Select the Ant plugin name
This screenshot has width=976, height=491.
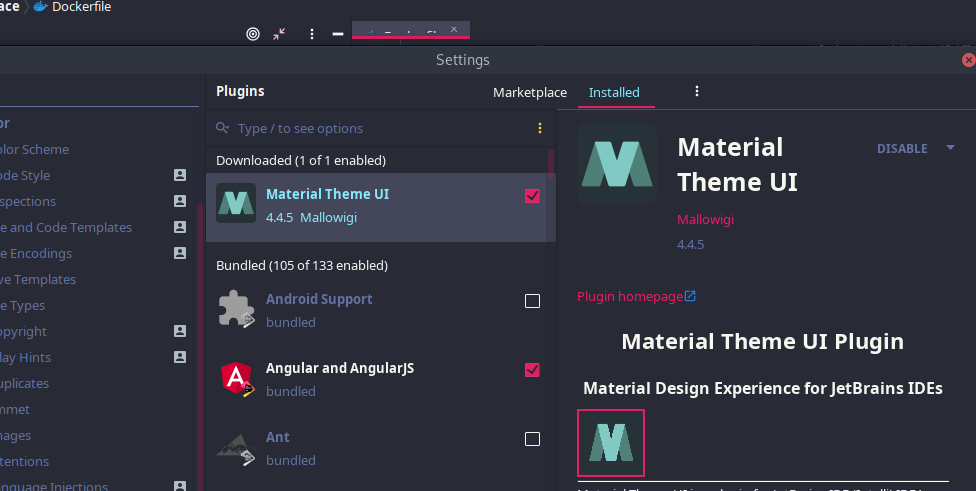pyautogui.click(x=278, y=437)
